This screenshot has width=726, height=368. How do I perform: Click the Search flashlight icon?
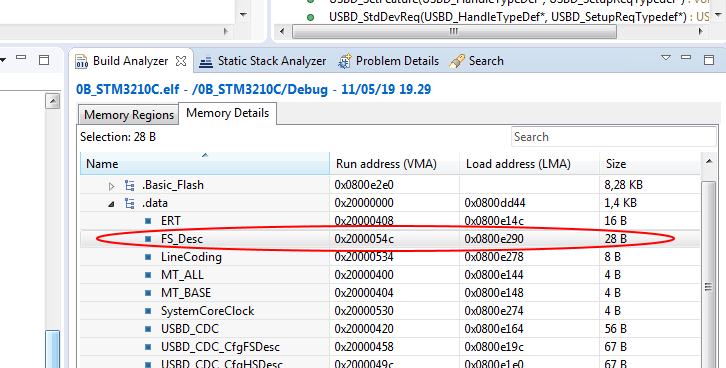tap(457, 62)
